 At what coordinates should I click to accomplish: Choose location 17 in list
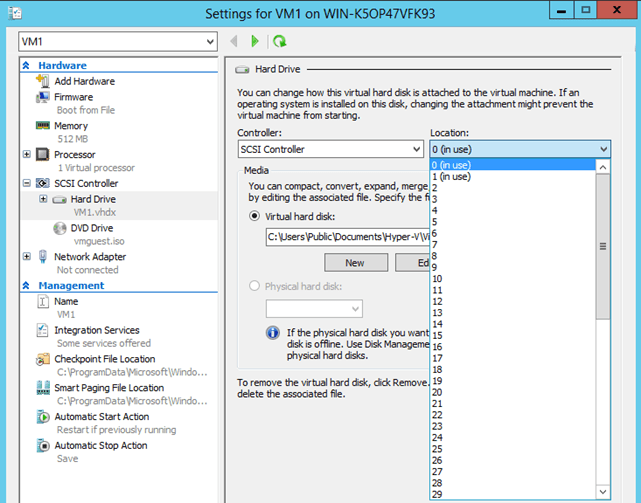pyautogui.click(x=513, y=358)
